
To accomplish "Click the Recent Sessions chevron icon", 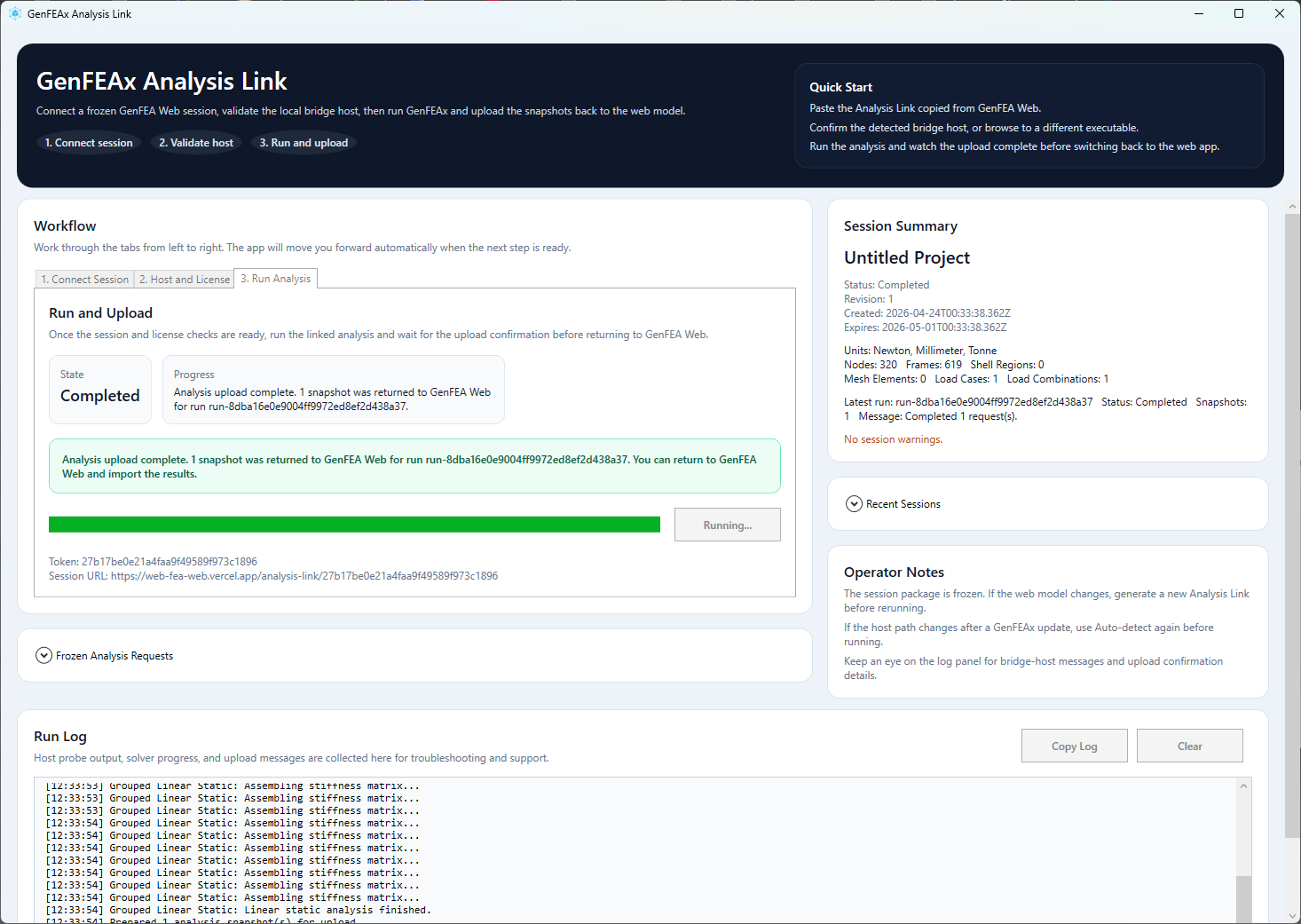I will click(853, 503).
